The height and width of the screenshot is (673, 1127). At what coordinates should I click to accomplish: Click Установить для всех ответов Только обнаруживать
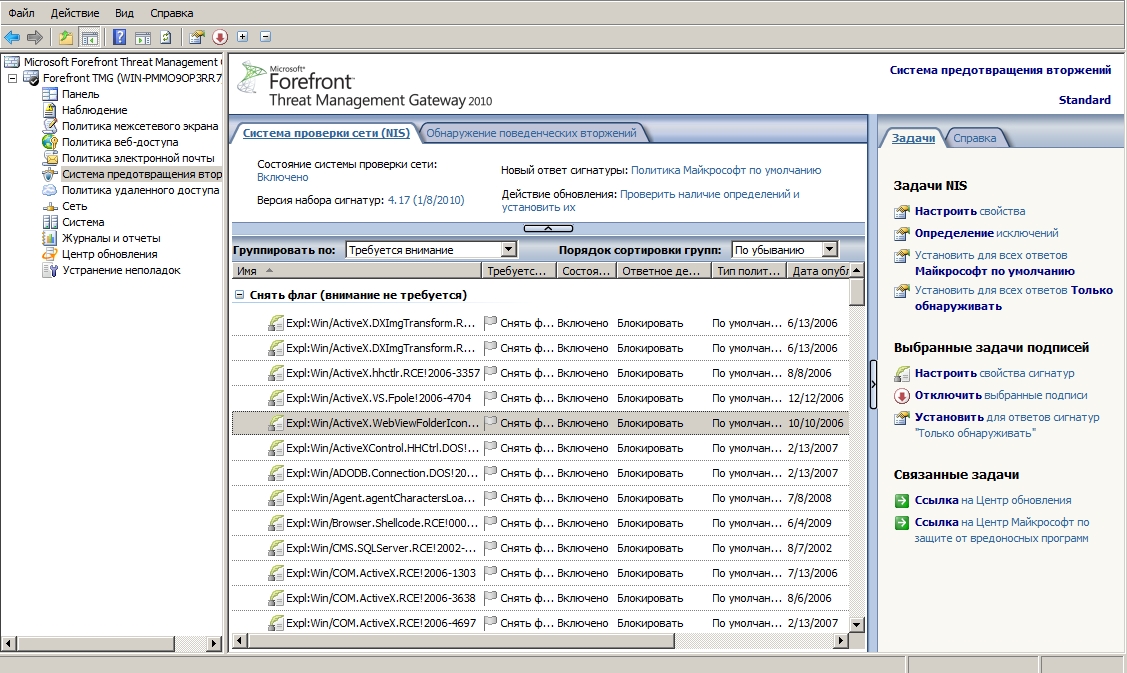click(x=1013, y=298)
